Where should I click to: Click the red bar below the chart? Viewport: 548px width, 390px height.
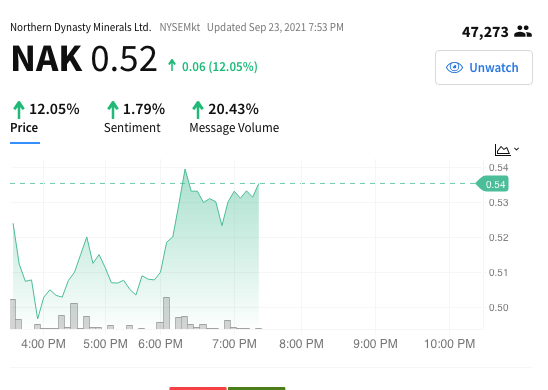tap(198, 388)
